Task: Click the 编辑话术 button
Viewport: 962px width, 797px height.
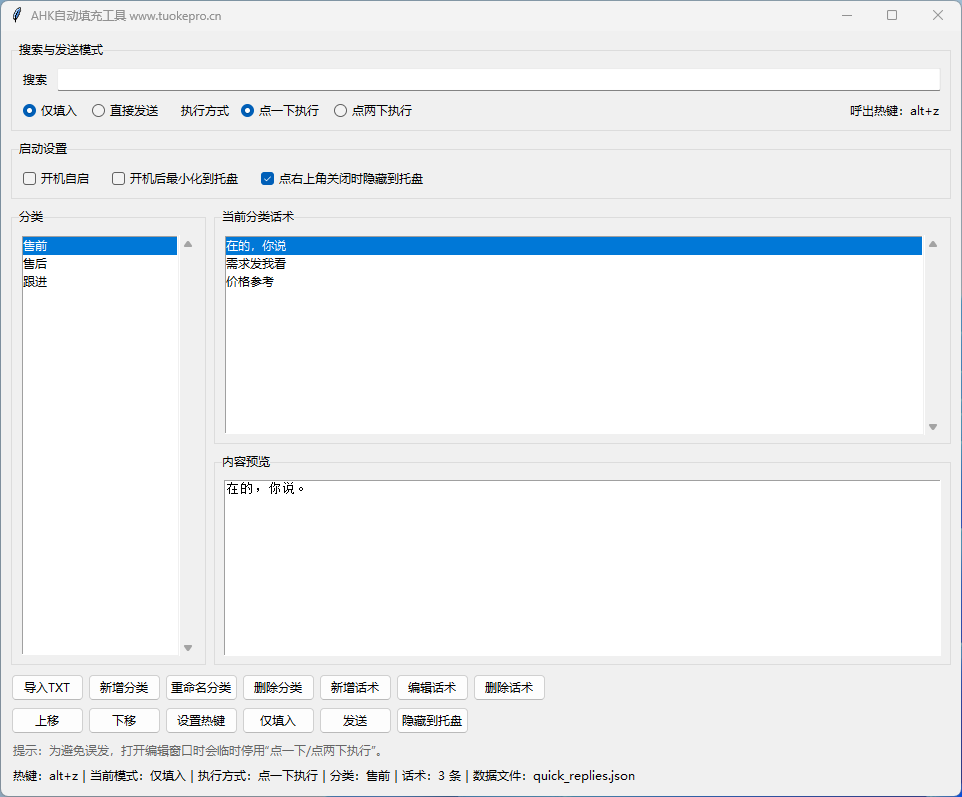Action: 432,688
